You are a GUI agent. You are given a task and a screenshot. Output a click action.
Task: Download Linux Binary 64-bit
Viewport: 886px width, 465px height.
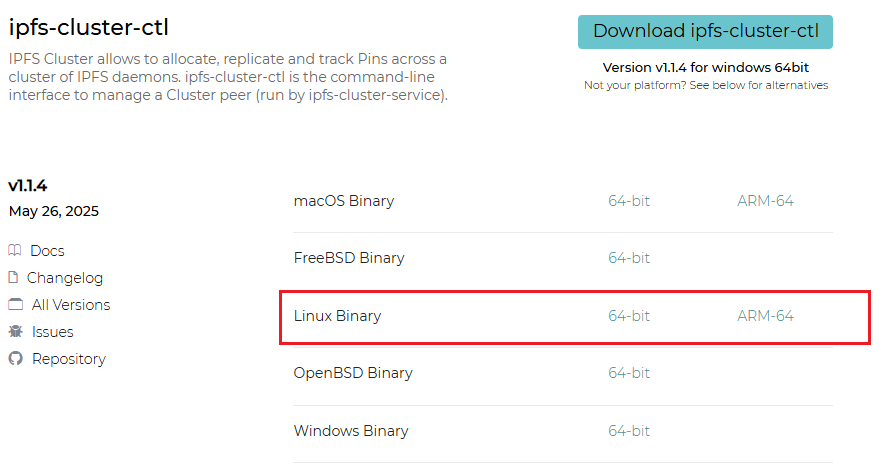[x=629, y=316]
